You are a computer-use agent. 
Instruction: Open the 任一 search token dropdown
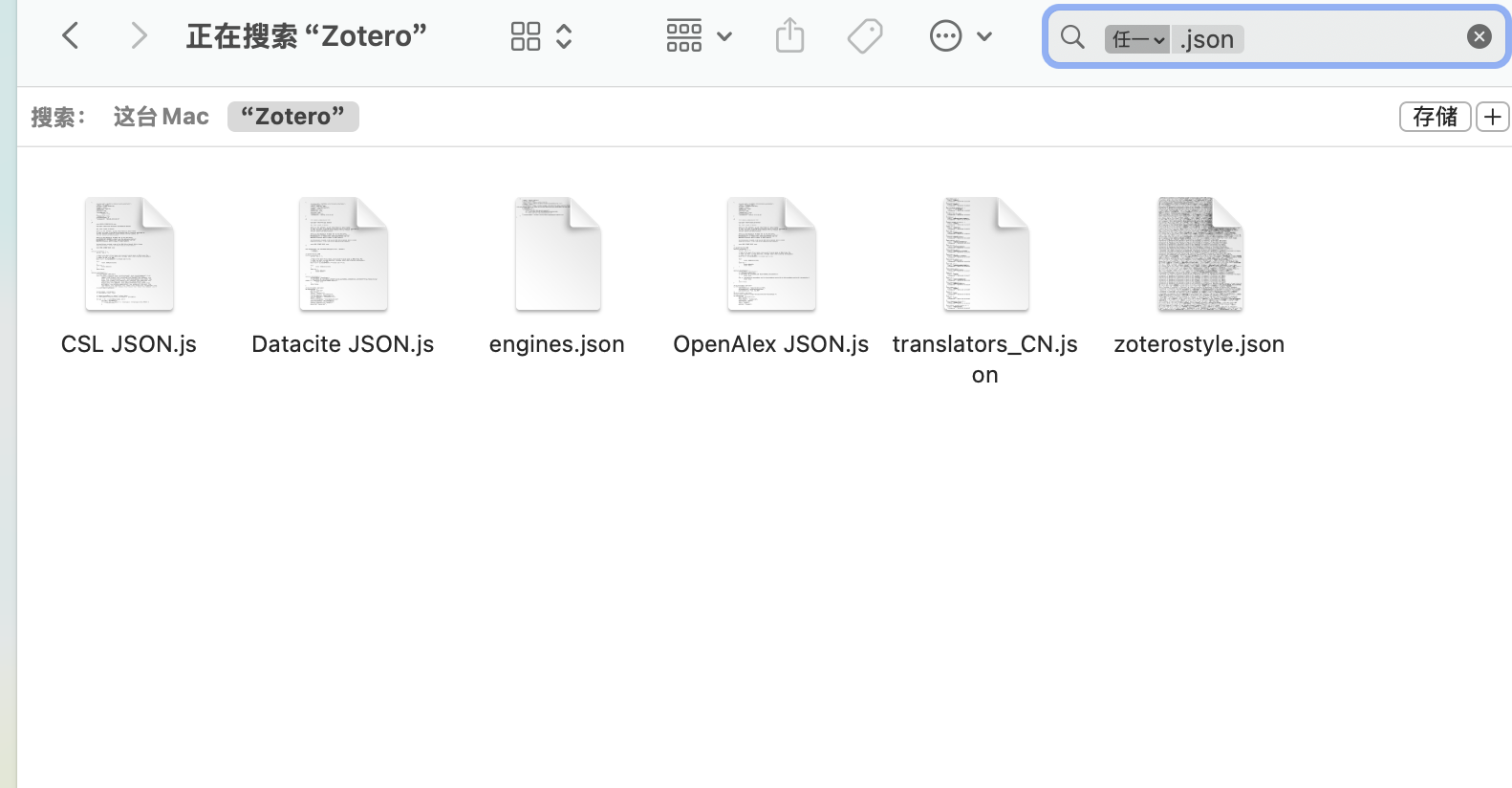(x=1137, y=39)
